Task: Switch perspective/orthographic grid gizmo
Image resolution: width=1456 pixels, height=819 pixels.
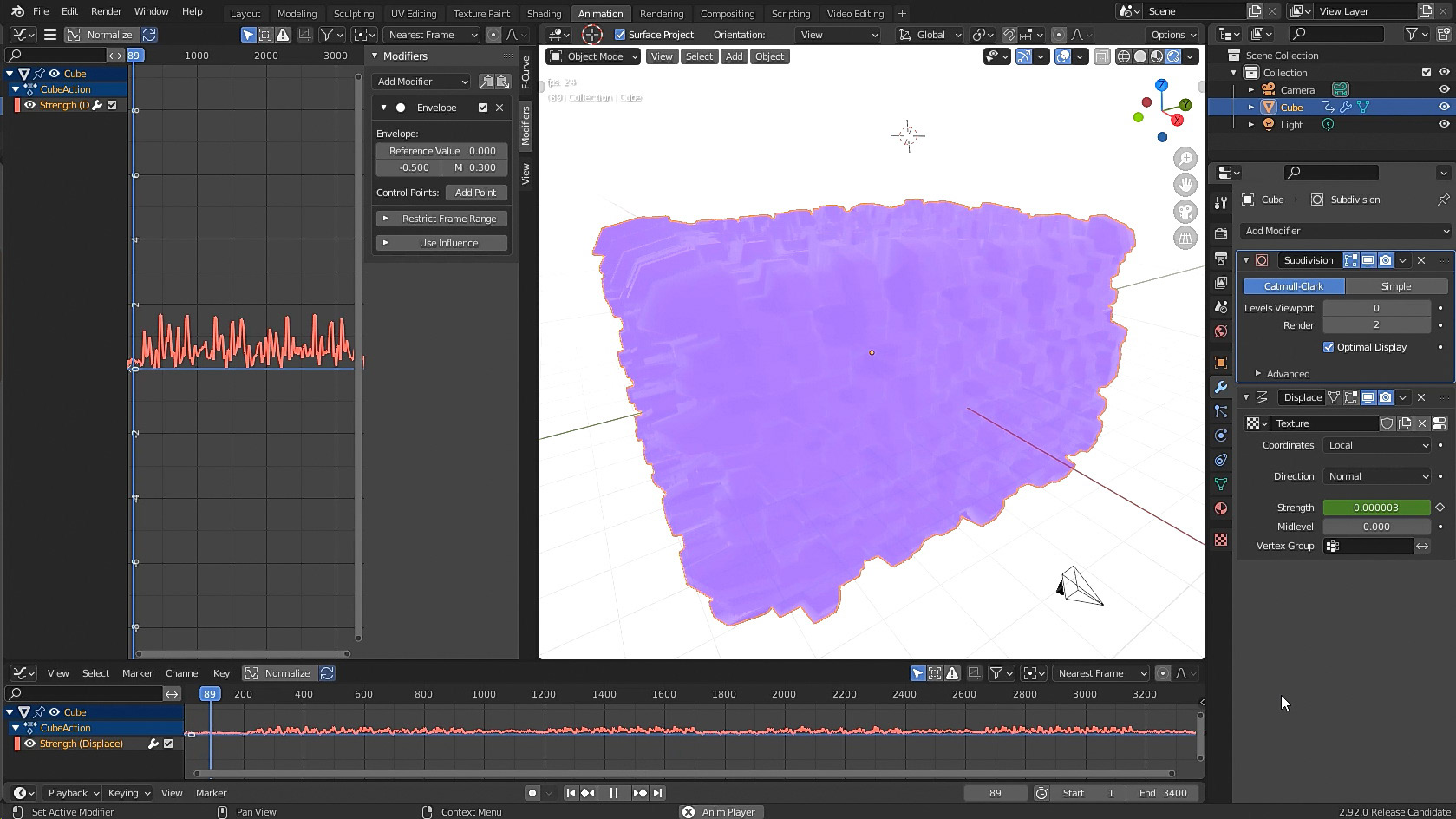Action: coord(1185,238)
